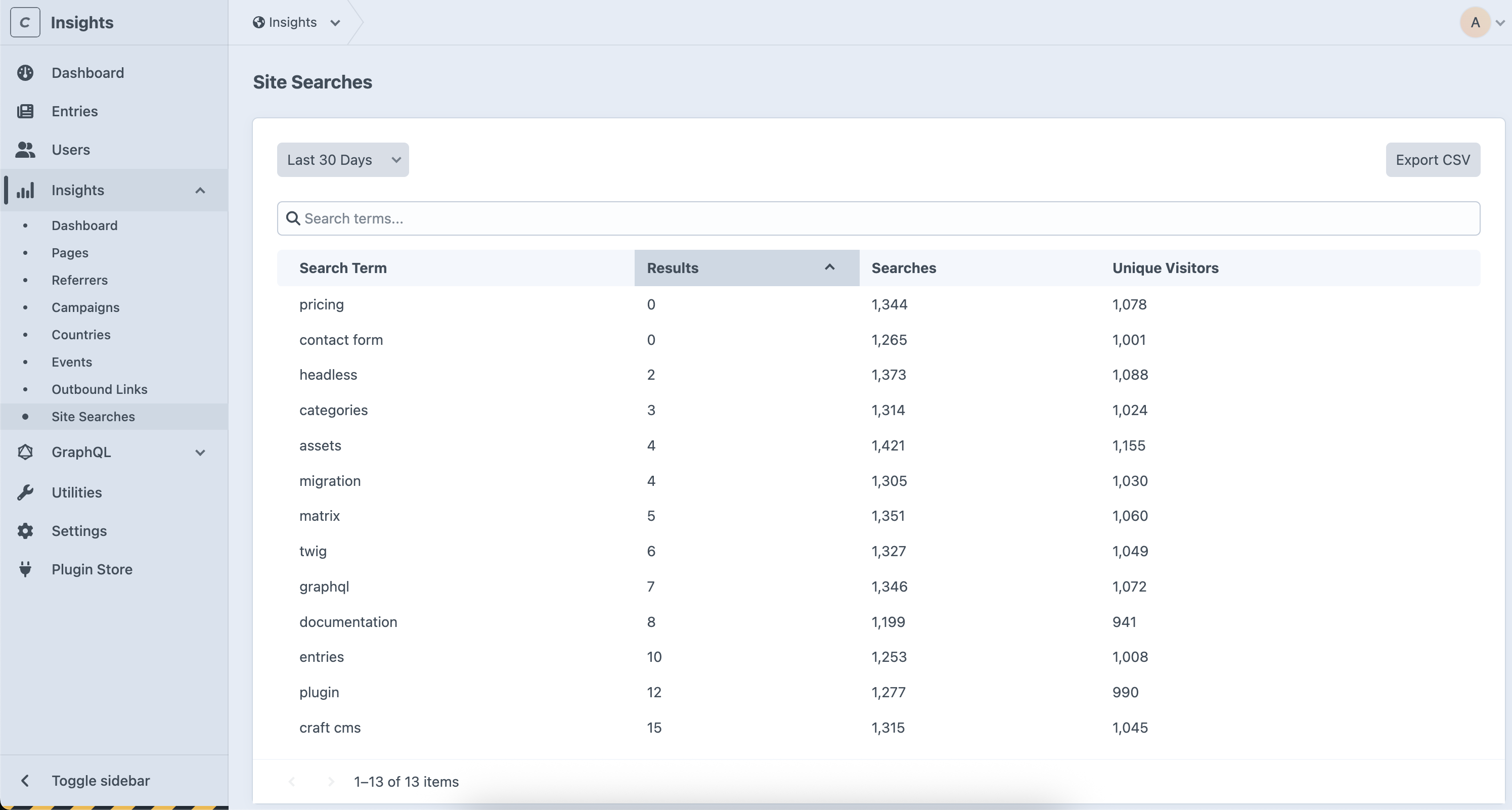Open the Last 30 Days dropdown
1512x810 pixels.
coord(343,160)
